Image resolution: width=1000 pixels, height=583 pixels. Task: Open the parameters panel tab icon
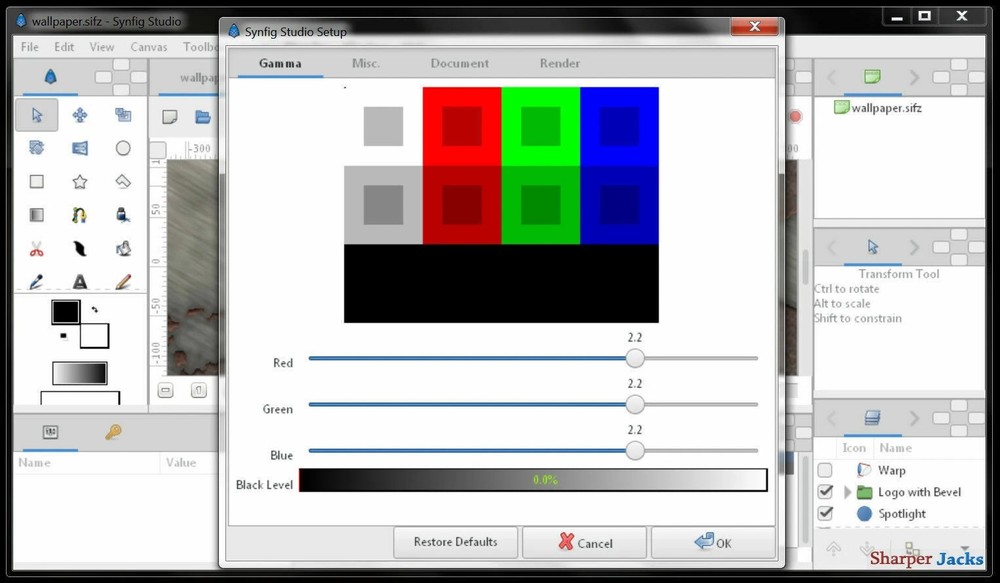click(50, 432)
